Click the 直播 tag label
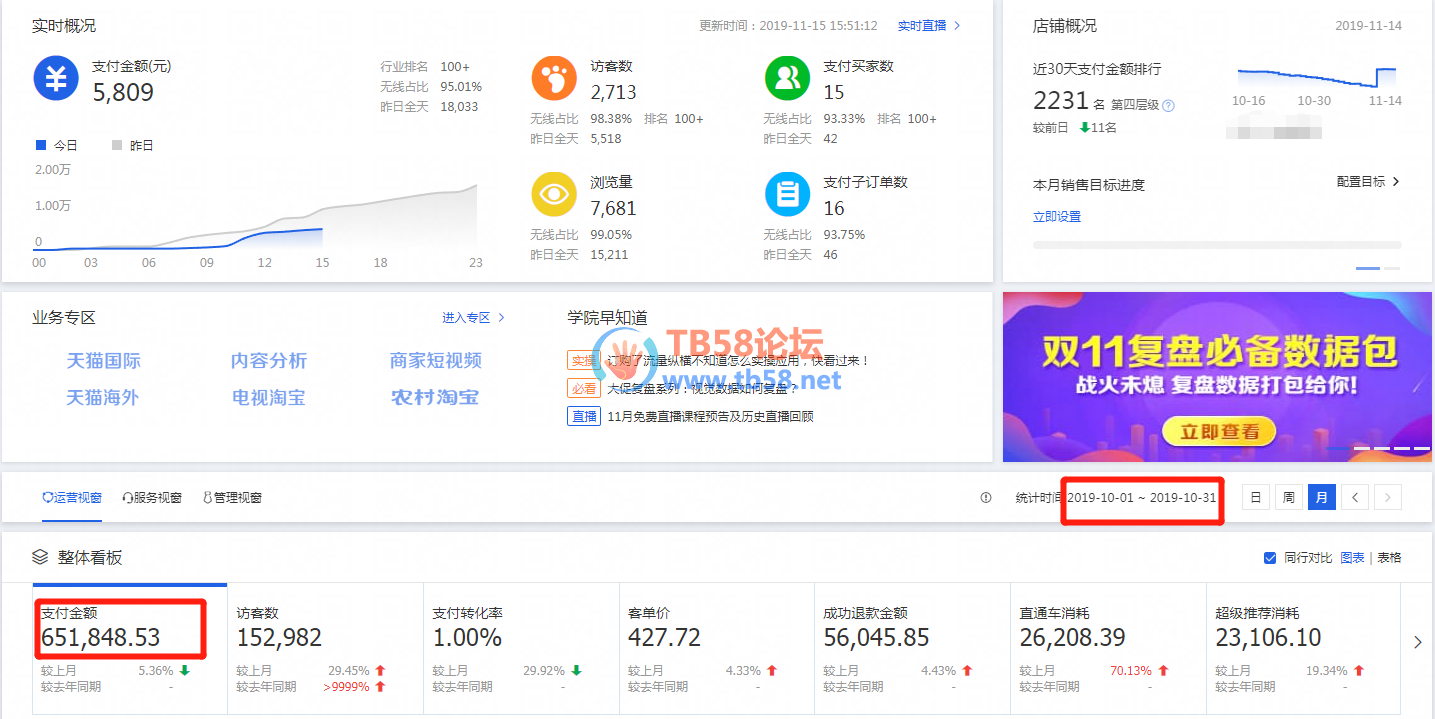1435x719 pixels. coord(584,416)
